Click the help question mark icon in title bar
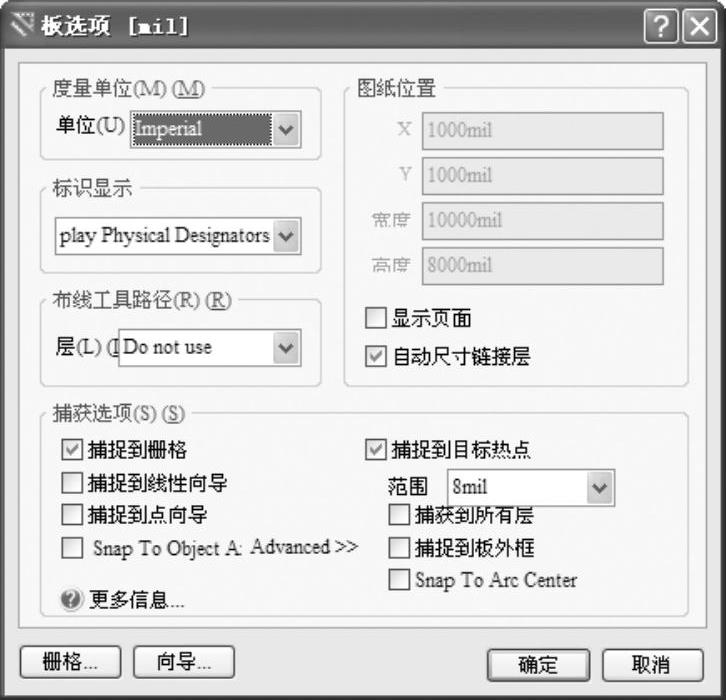 pyautogui.click(x=661, y=26)
